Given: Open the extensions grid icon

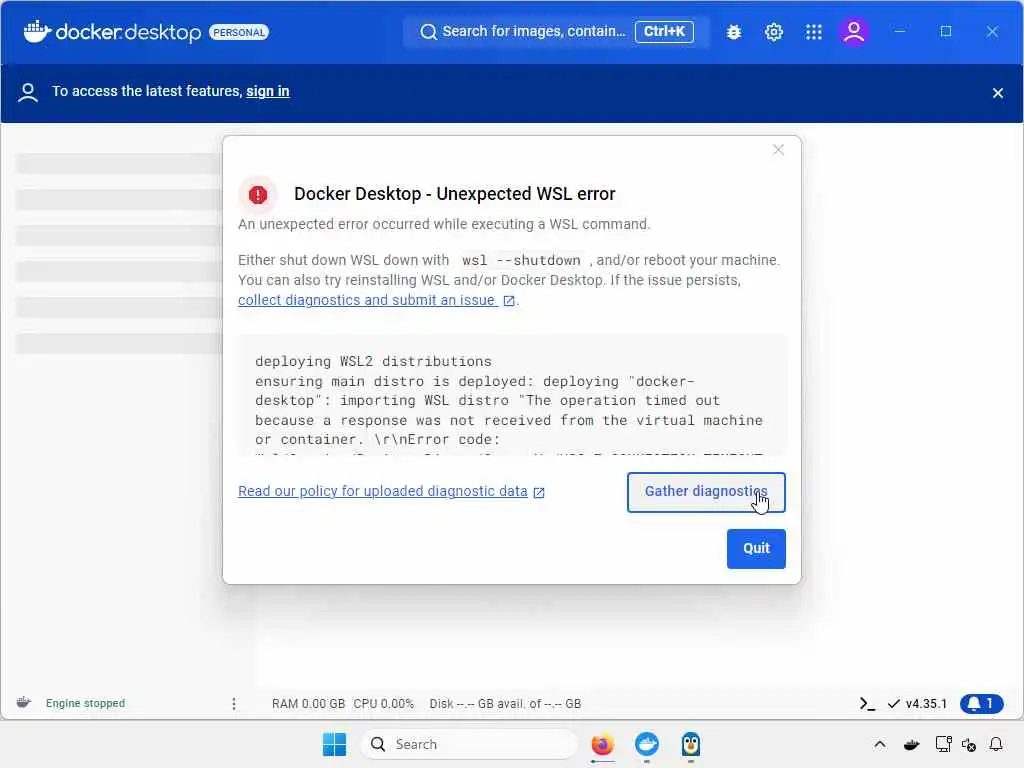Looking at the screenshot, I should [814, 32].
